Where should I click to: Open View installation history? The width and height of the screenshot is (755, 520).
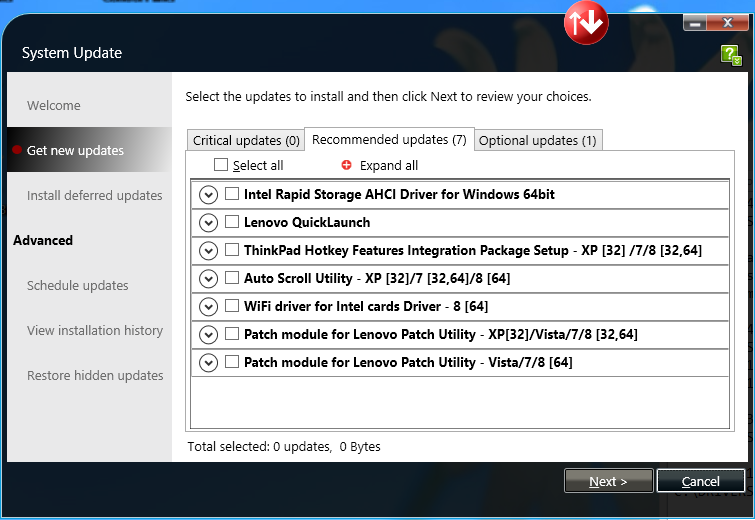[95, 330]
